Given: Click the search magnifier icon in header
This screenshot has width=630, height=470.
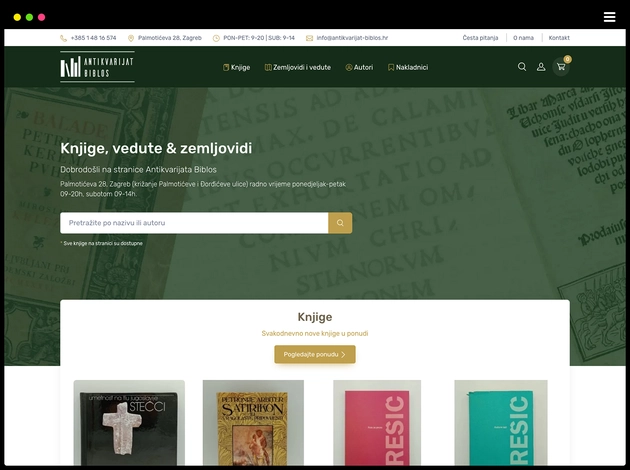Looking at the screenshot, I should tap(521, 67).
